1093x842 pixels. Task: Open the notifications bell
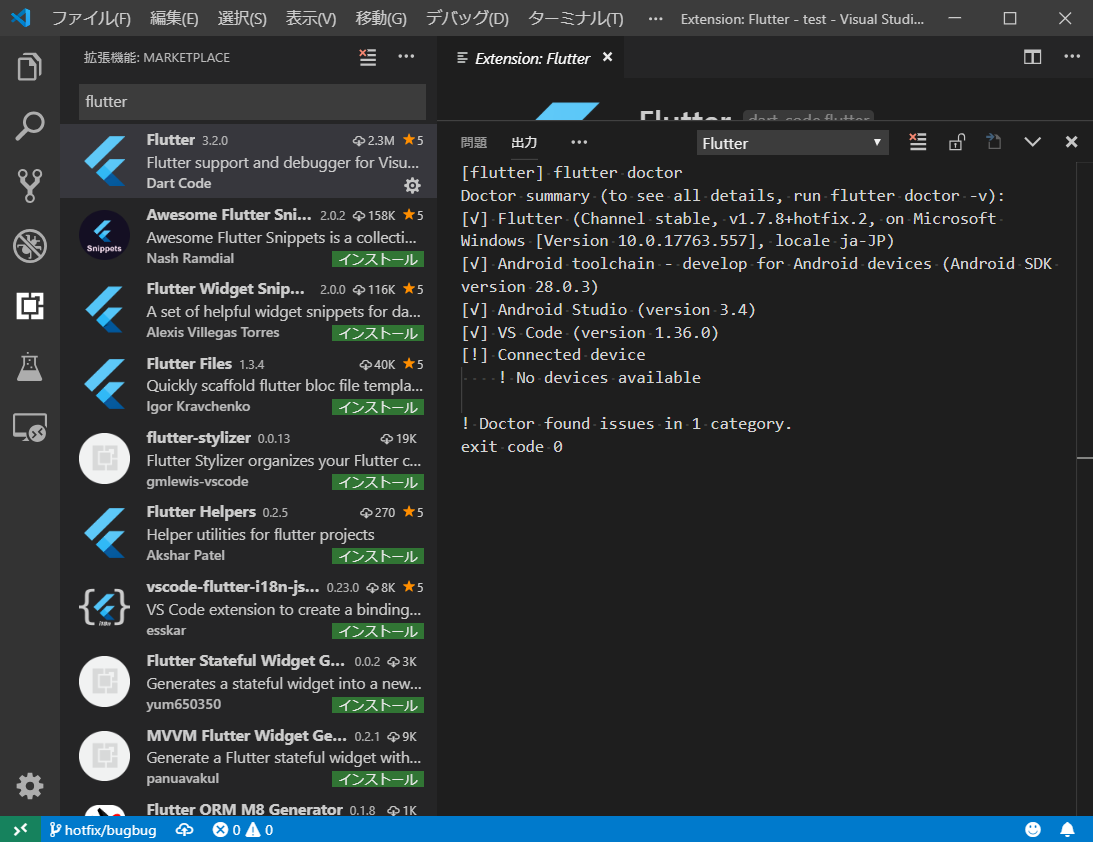coord(1067,829)
